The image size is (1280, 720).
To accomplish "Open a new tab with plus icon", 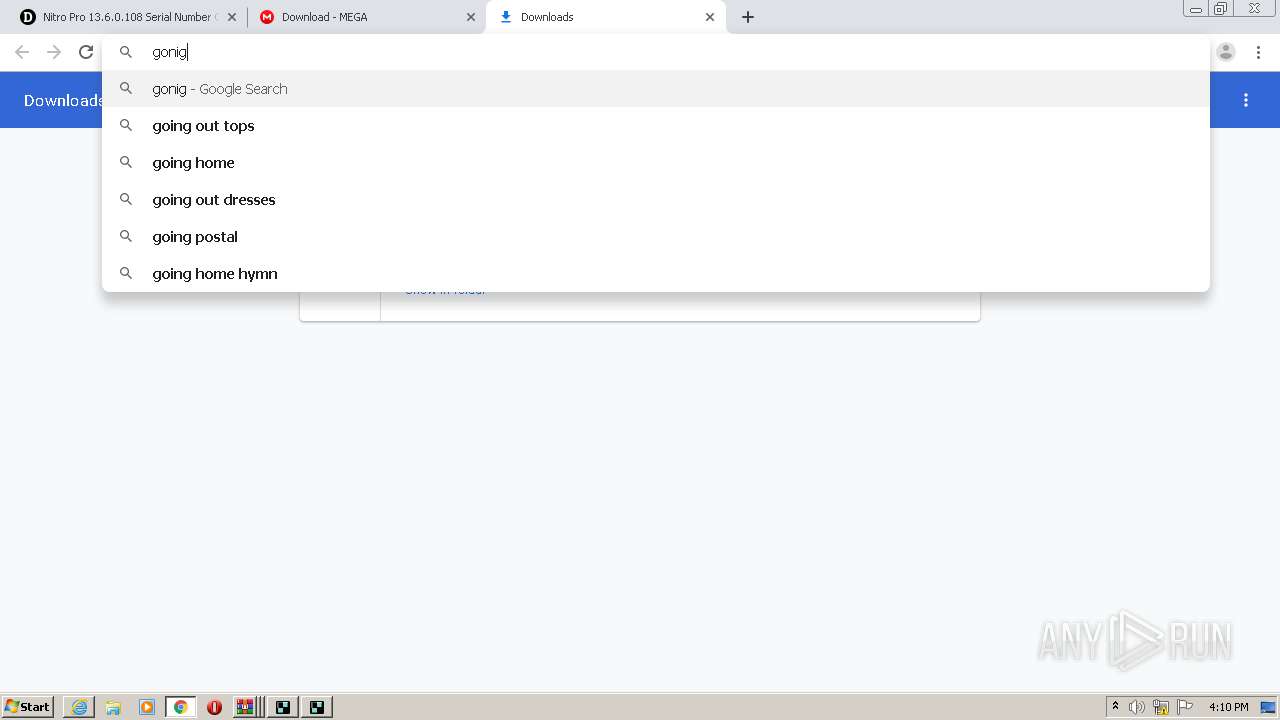I will coord(748,17).
